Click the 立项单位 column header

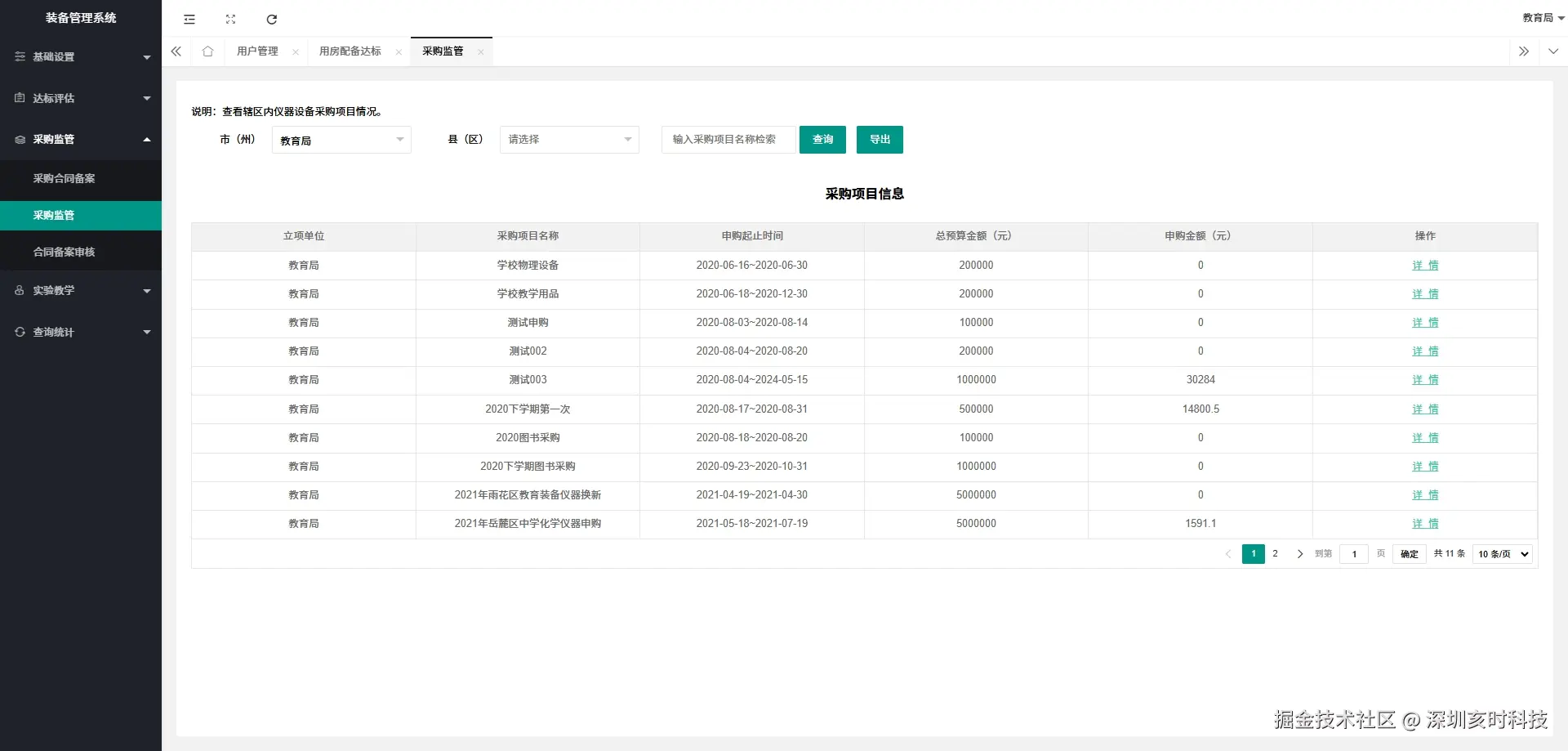[304, 236]
